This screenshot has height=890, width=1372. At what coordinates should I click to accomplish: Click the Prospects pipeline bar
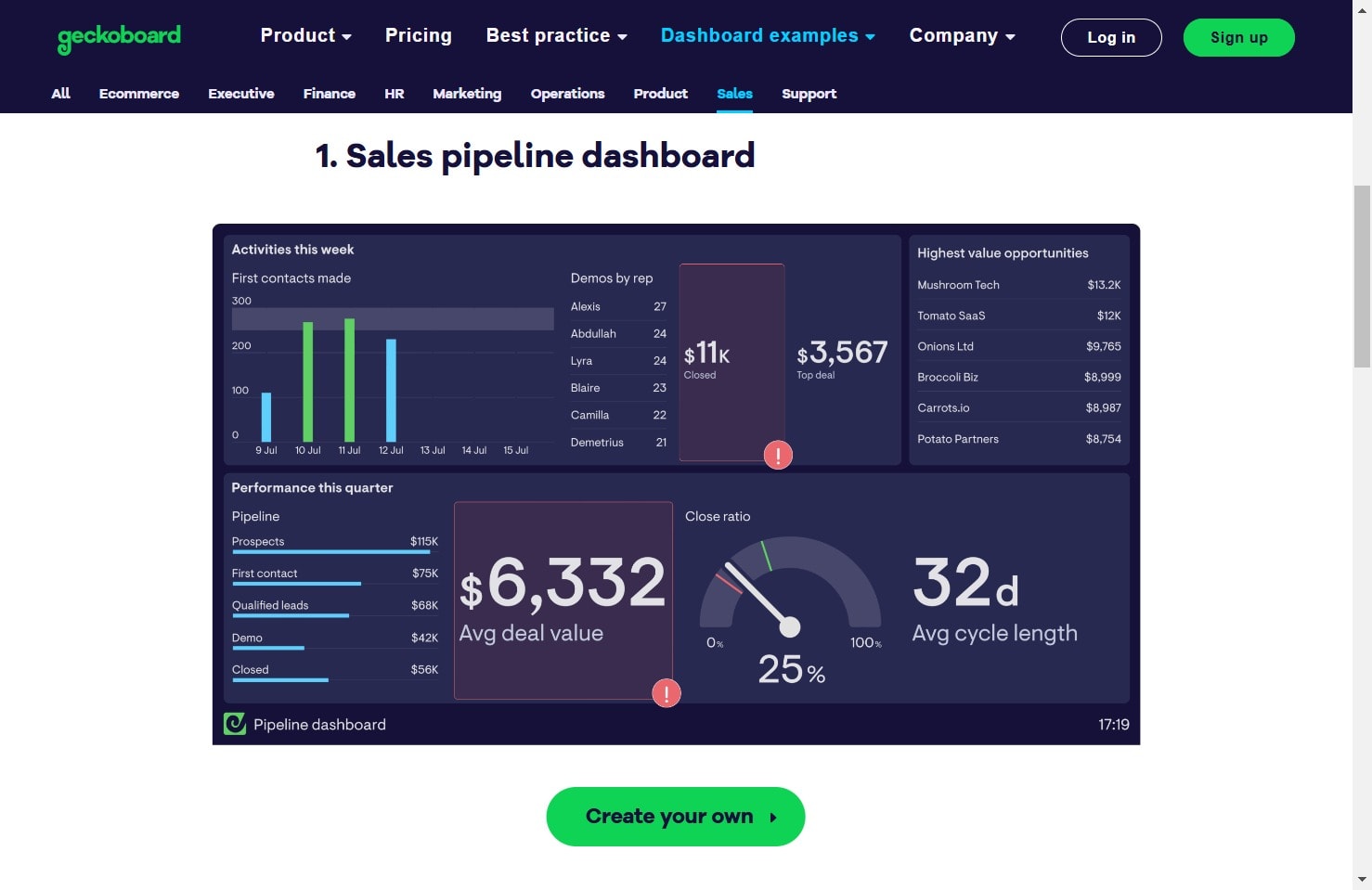pyautogui.click(x=330, y=552)
